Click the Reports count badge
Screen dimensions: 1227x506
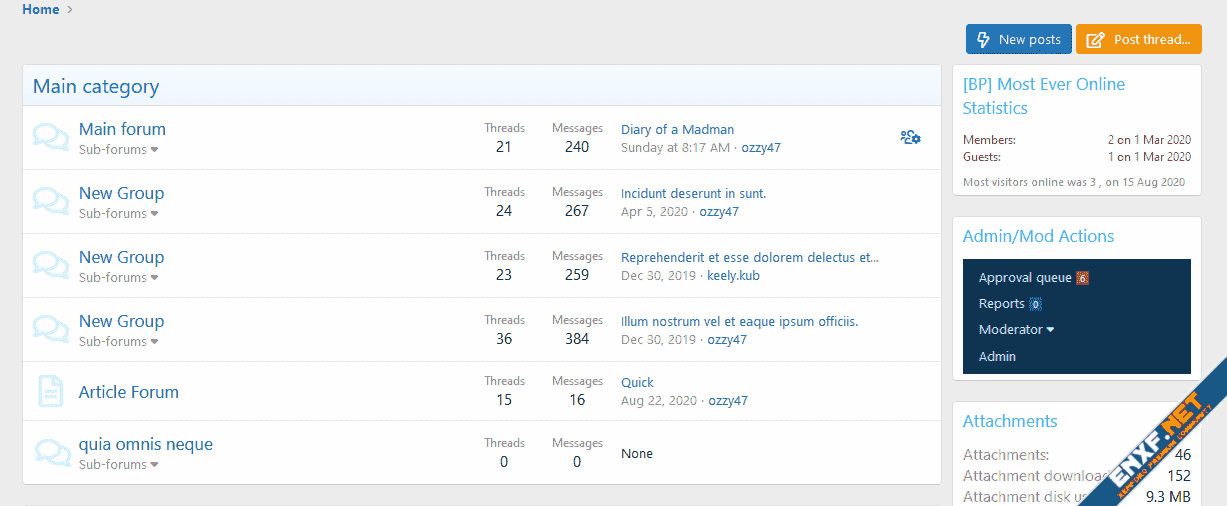1036,304
